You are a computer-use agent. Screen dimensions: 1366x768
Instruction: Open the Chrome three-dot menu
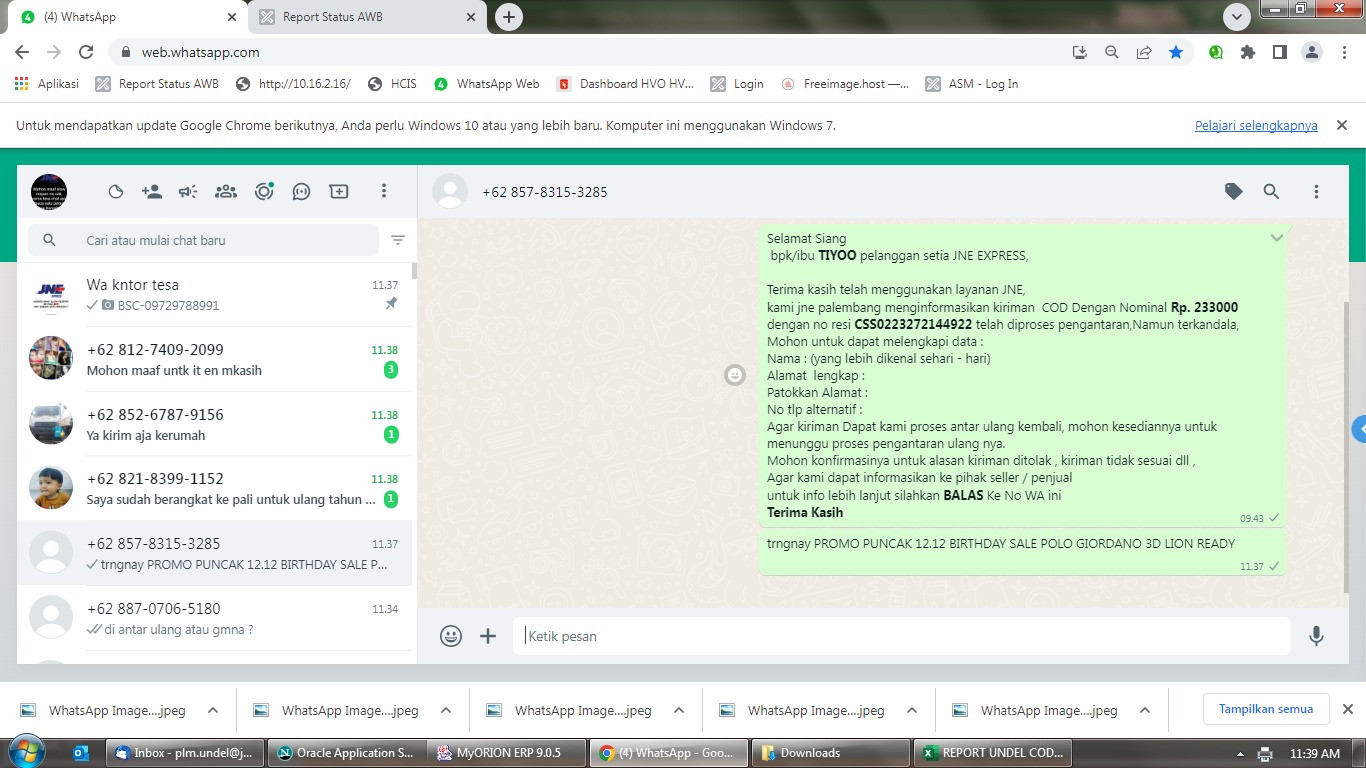click(1343, 52)
